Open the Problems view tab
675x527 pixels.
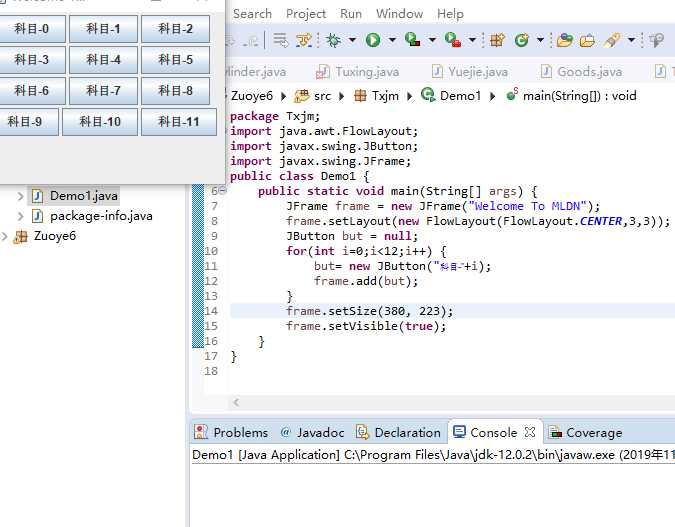(231, 432)
